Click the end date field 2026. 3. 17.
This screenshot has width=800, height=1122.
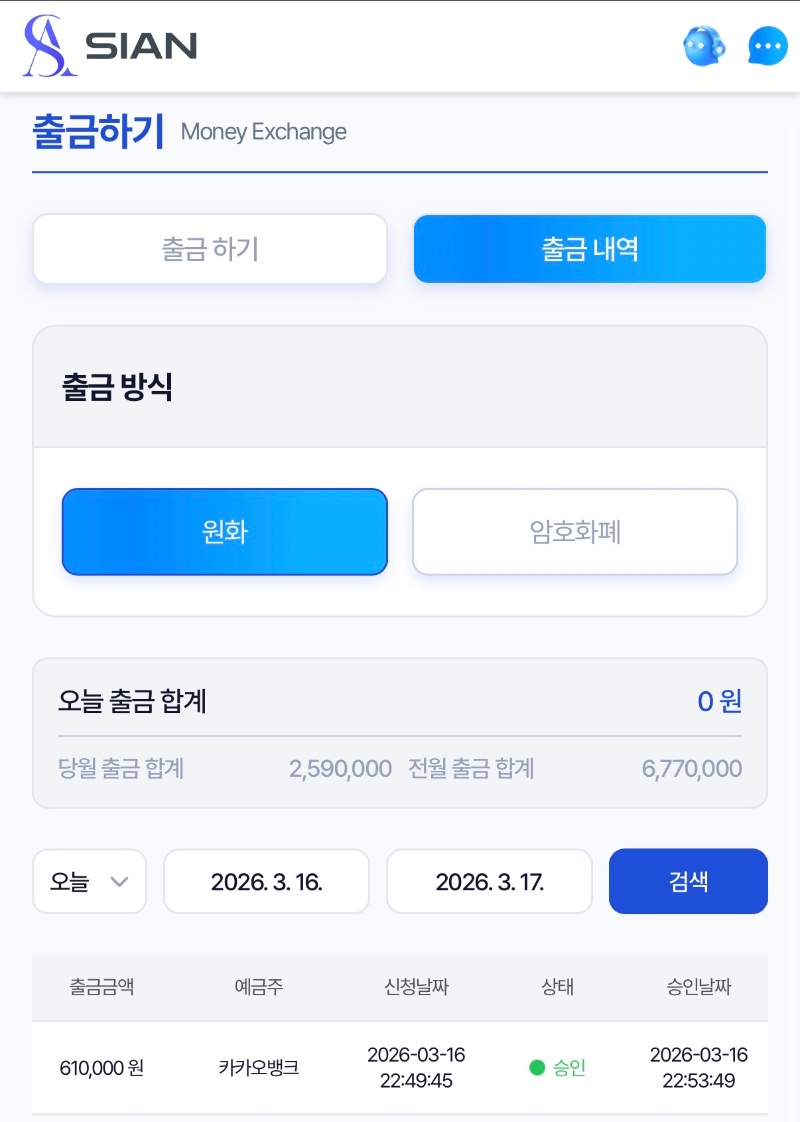pos(489,881)
